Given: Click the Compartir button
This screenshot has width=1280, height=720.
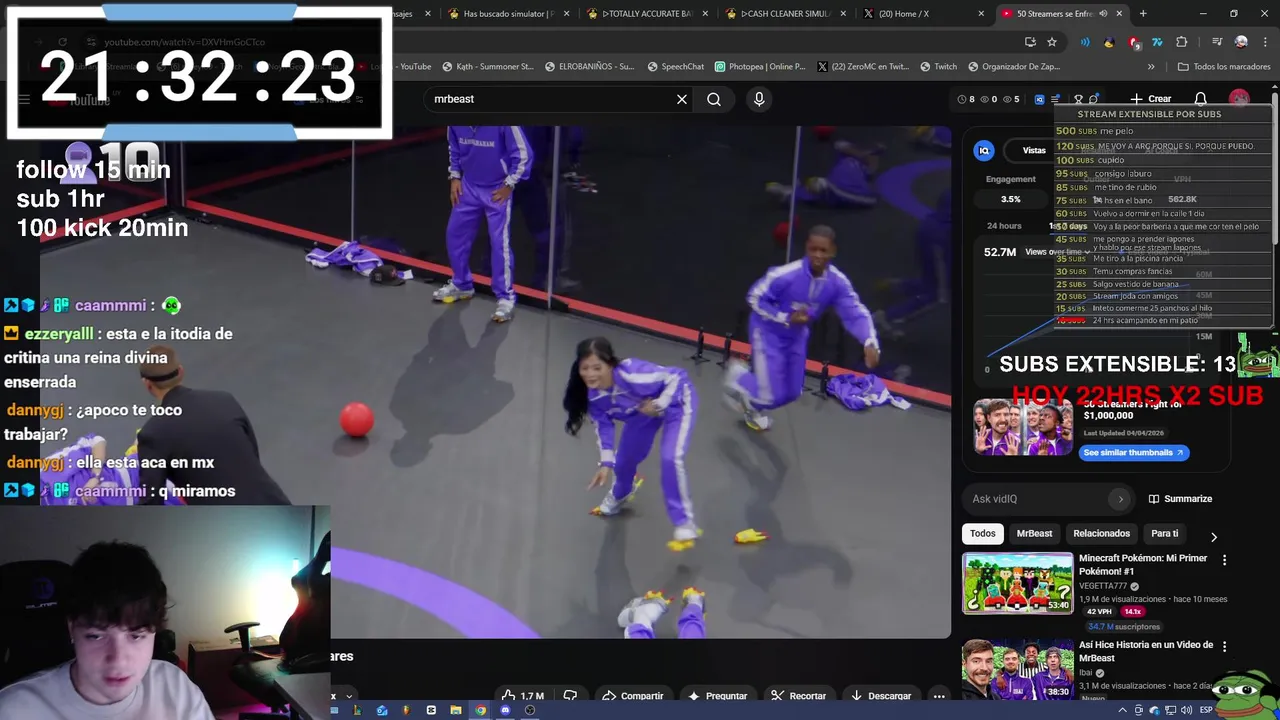Looking at the screenshot, I should (x=632, y=696).
